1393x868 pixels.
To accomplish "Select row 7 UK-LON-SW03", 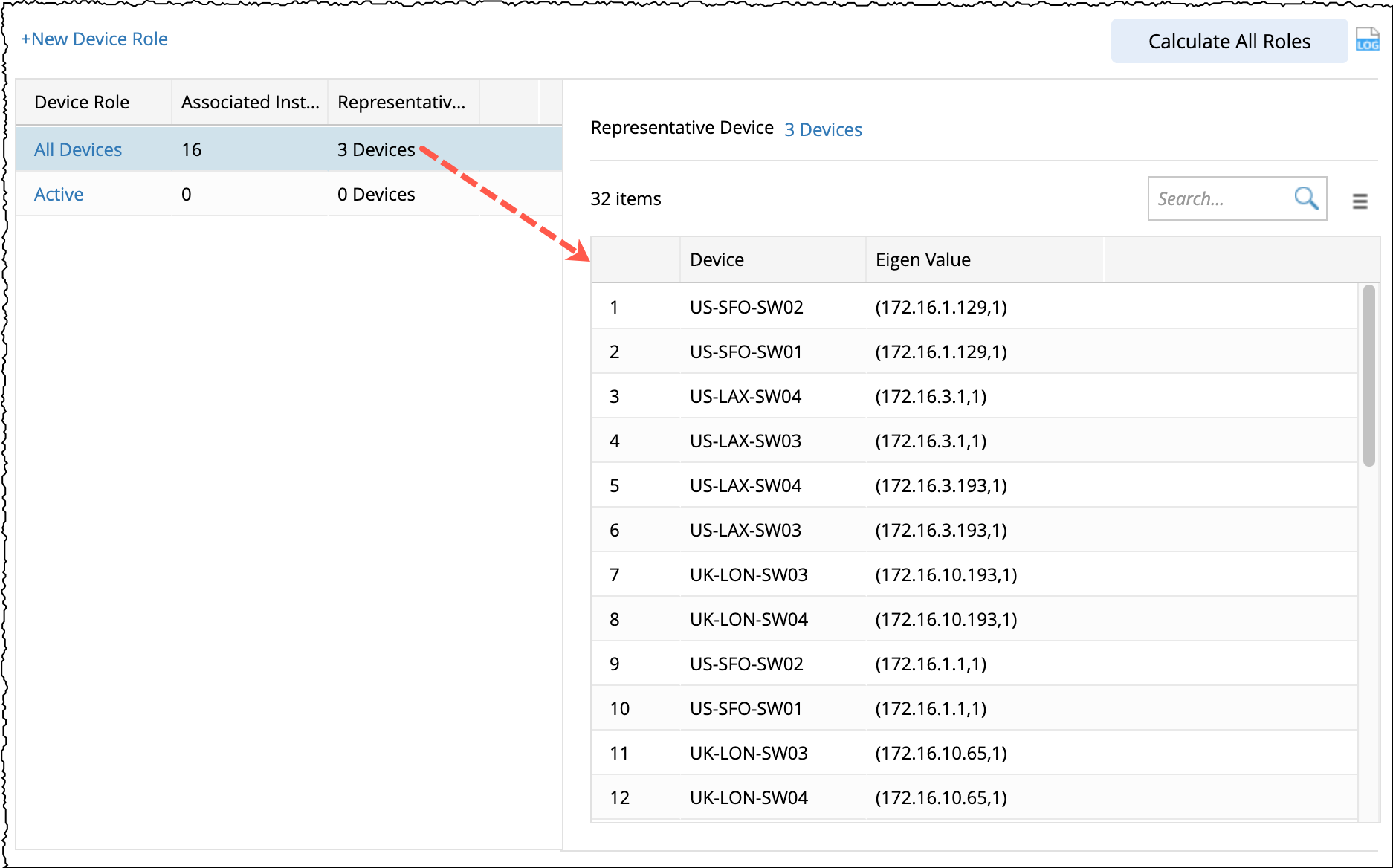I will tap(749, 575).
